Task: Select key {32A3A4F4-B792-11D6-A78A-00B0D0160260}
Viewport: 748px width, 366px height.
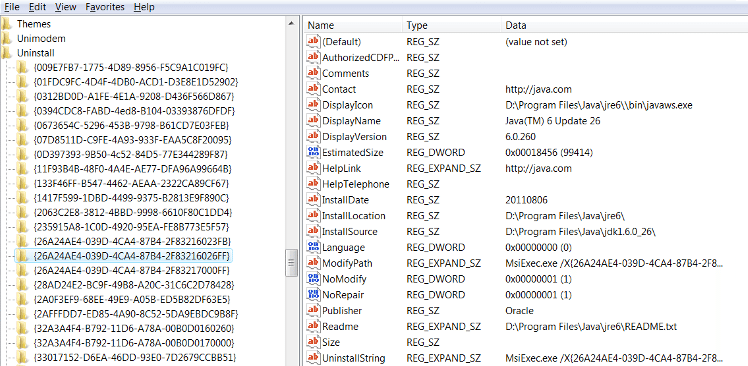Action: [134, 329]
